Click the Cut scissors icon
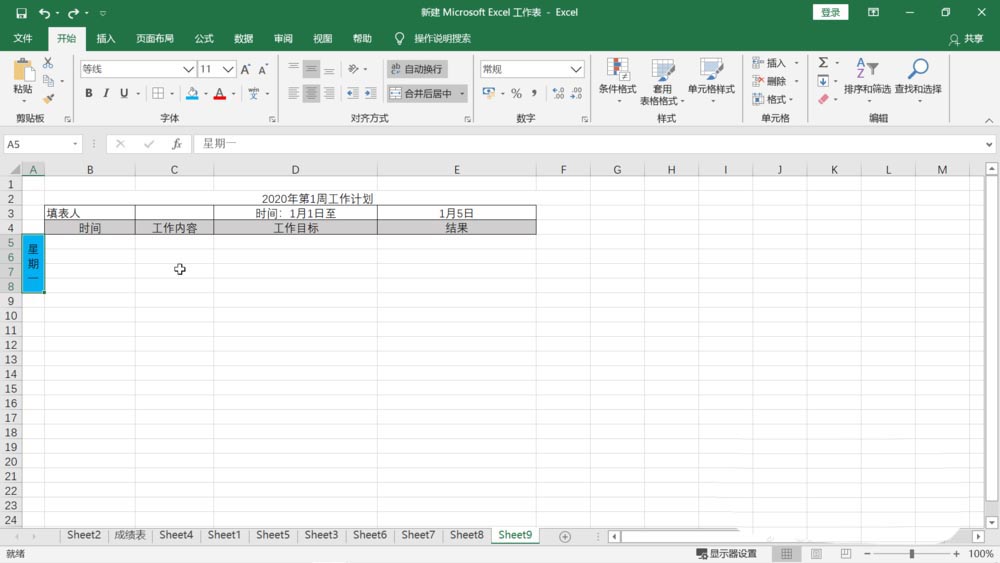Image resolution: width=1000 pixels, height=563 pixels. [48, 63]
